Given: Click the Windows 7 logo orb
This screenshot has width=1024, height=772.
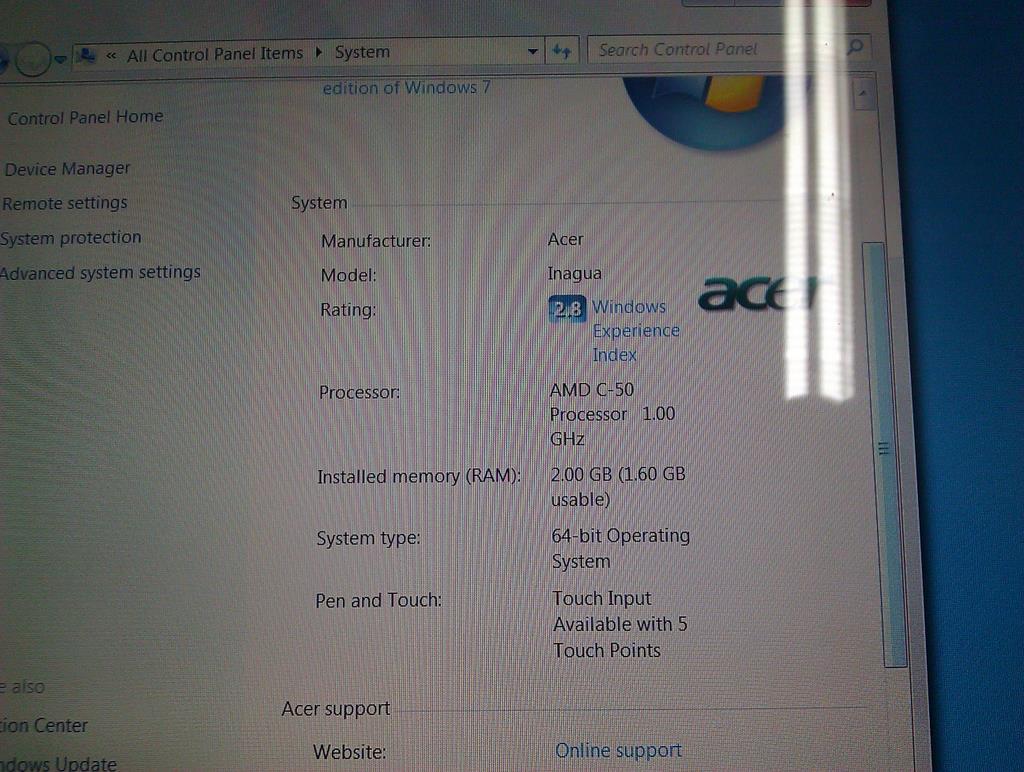Looking at the screenshot, I should 705,111.
